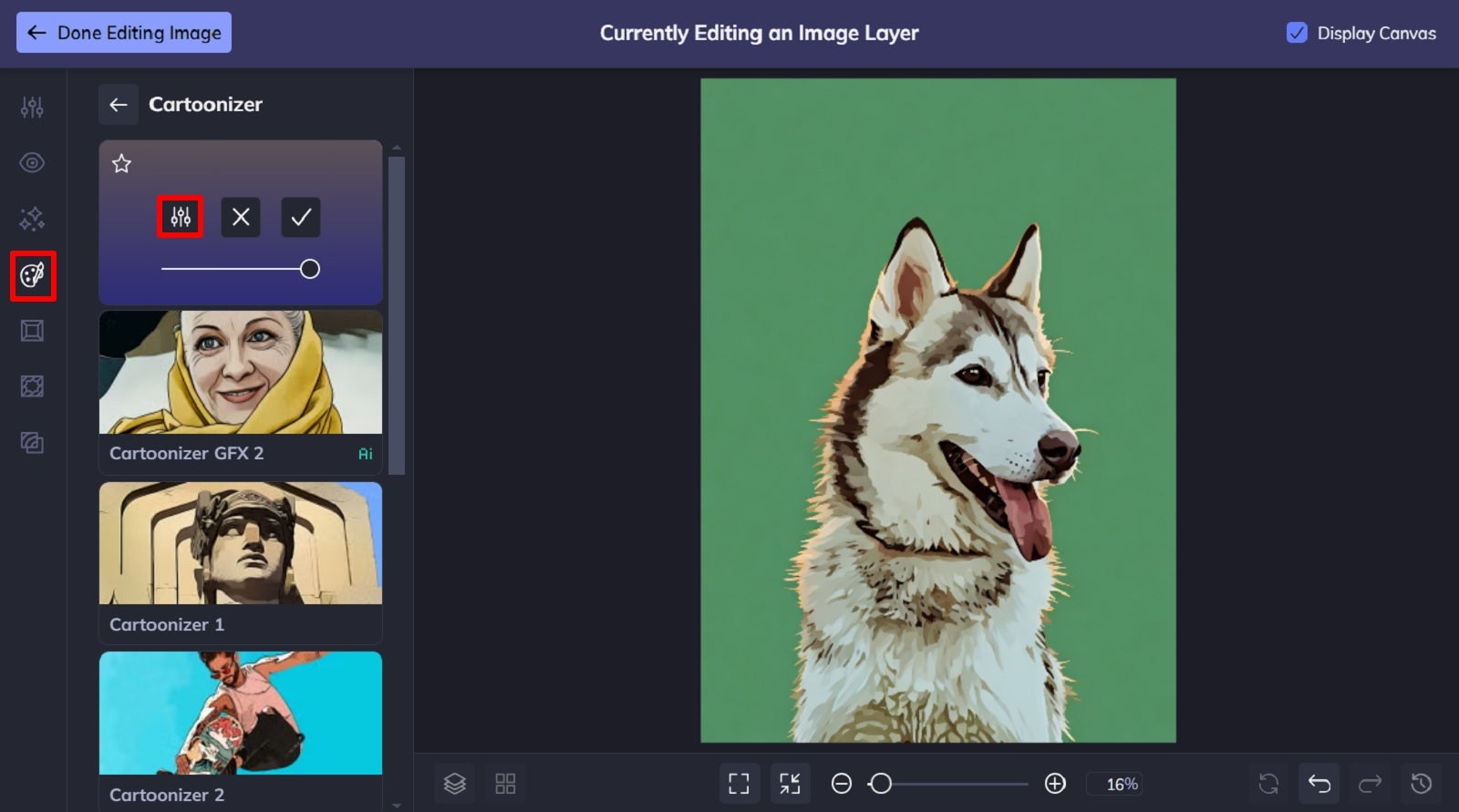Cancel the Cartoonizer effect with X
Image resolution: width=1459 pixels, height=812 pixels.
coord(241,217)
